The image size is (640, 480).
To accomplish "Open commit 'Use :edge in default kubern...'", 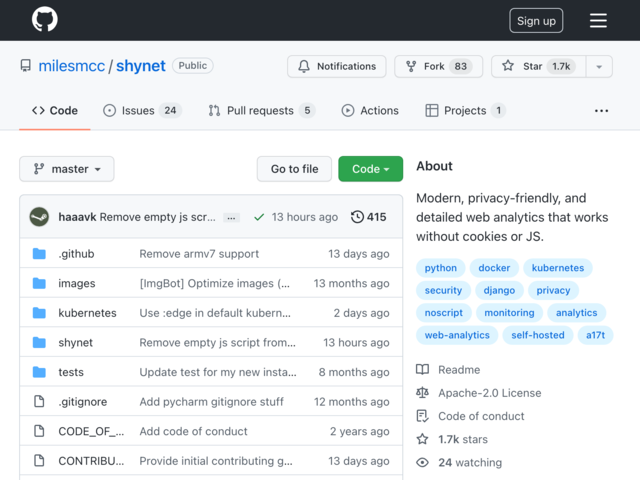I will point(215,313).
